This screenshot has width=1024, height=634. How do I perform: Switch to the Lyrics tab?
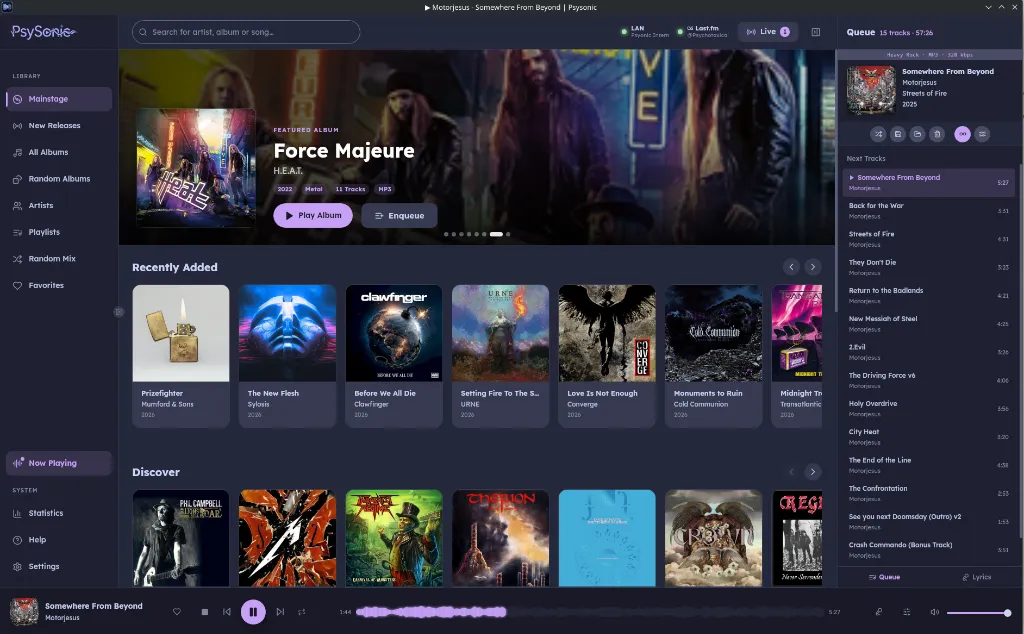coord(976,577)
